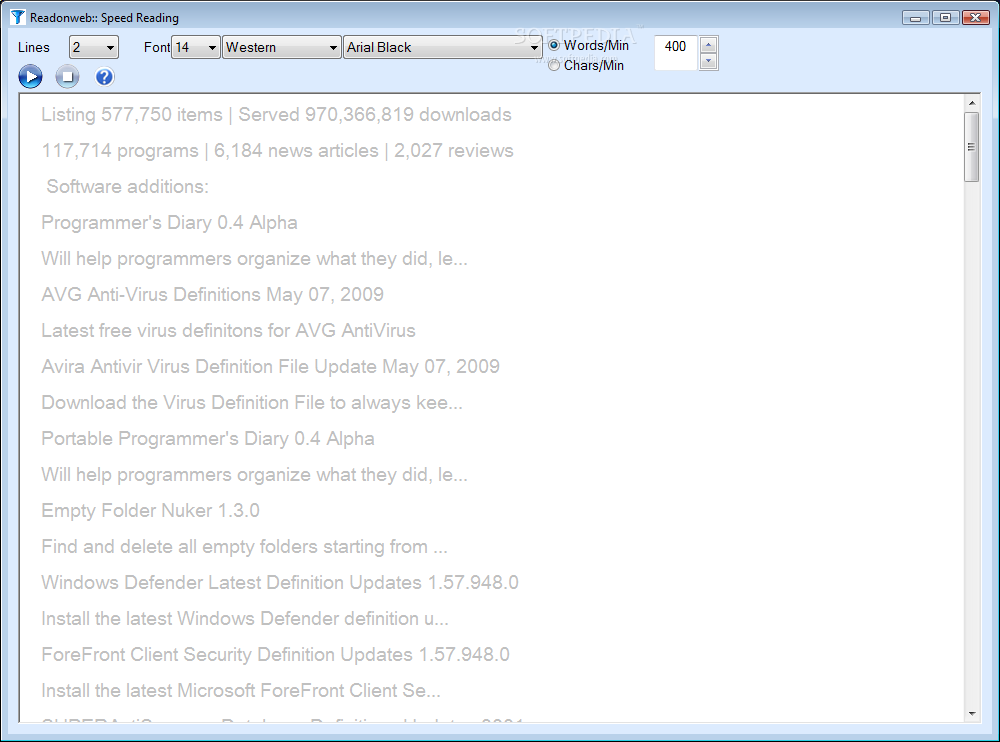The image size is (1000, 742).
Task: Click the Readonweb app icon in title bar
Action: (18, 17)
